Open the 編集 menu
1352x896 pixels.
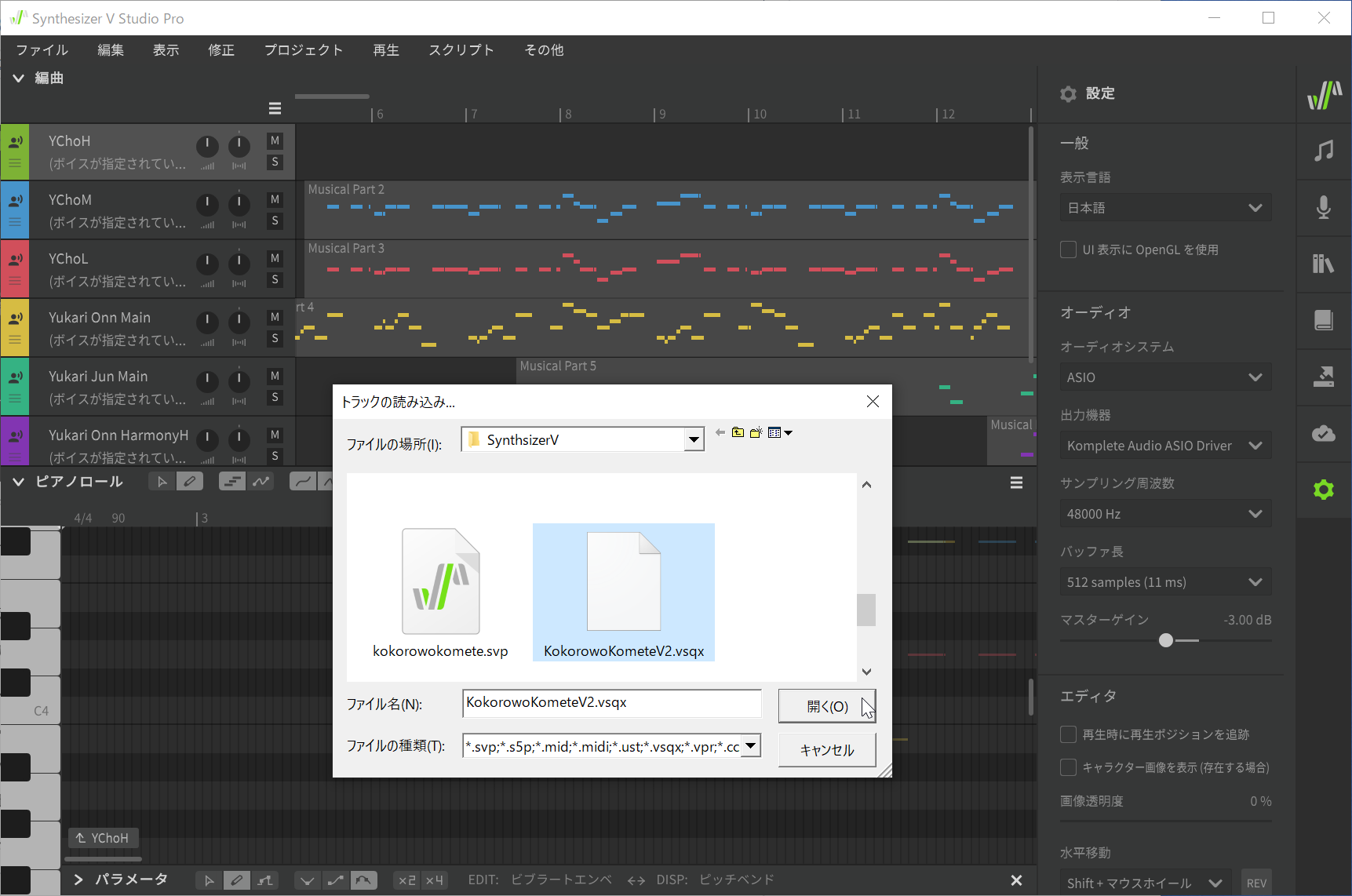111,50
